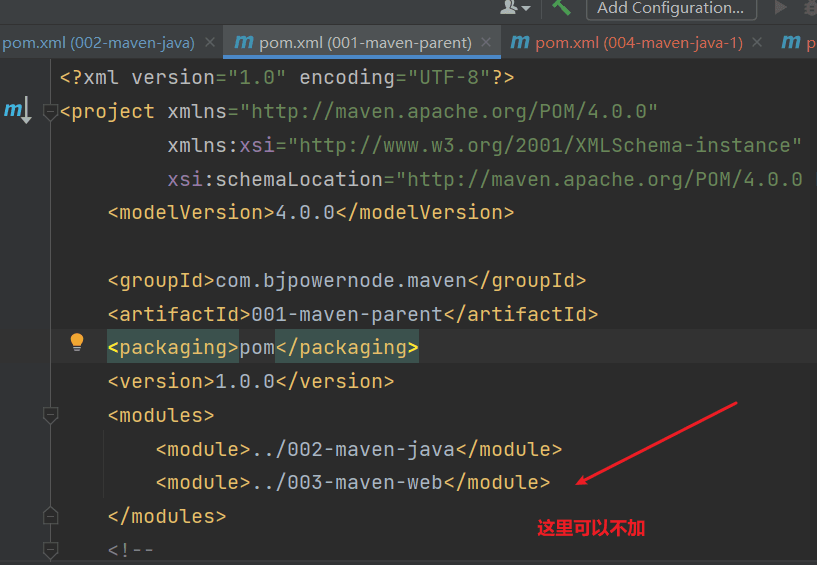Close the pom.xml (002-maven-java) tab
Viewport: 817px width, 565px height.
[x=210, y=42]
